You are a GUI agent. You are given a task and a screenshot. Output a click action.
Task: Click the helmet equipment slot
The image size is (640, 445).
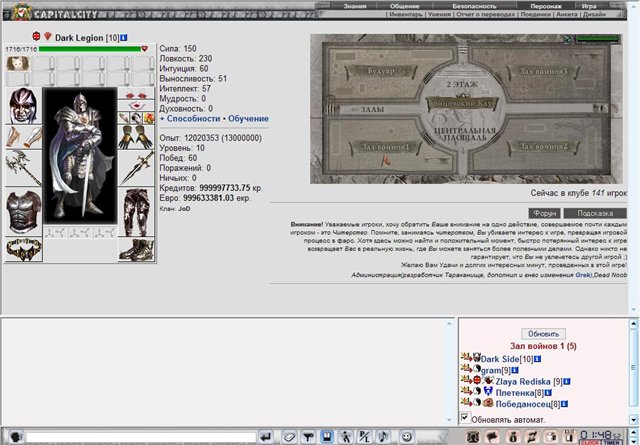click(24, 105)
